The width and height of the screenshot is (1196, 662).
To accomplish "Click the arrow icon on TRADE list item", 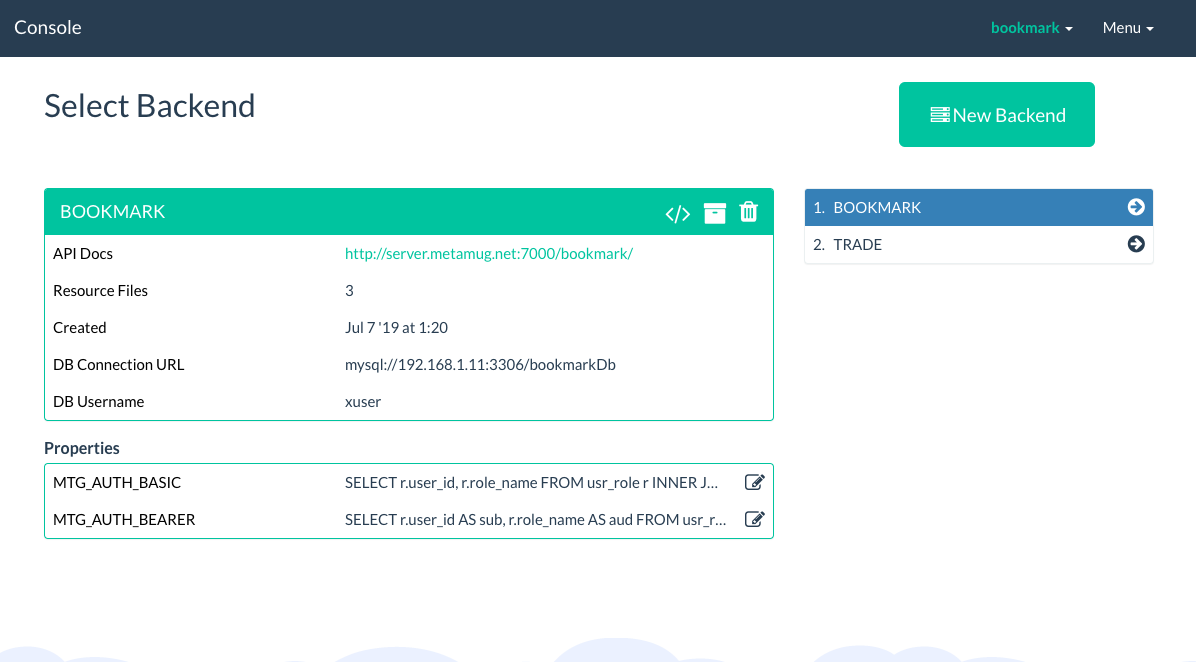I will (x=1136, y=244).
